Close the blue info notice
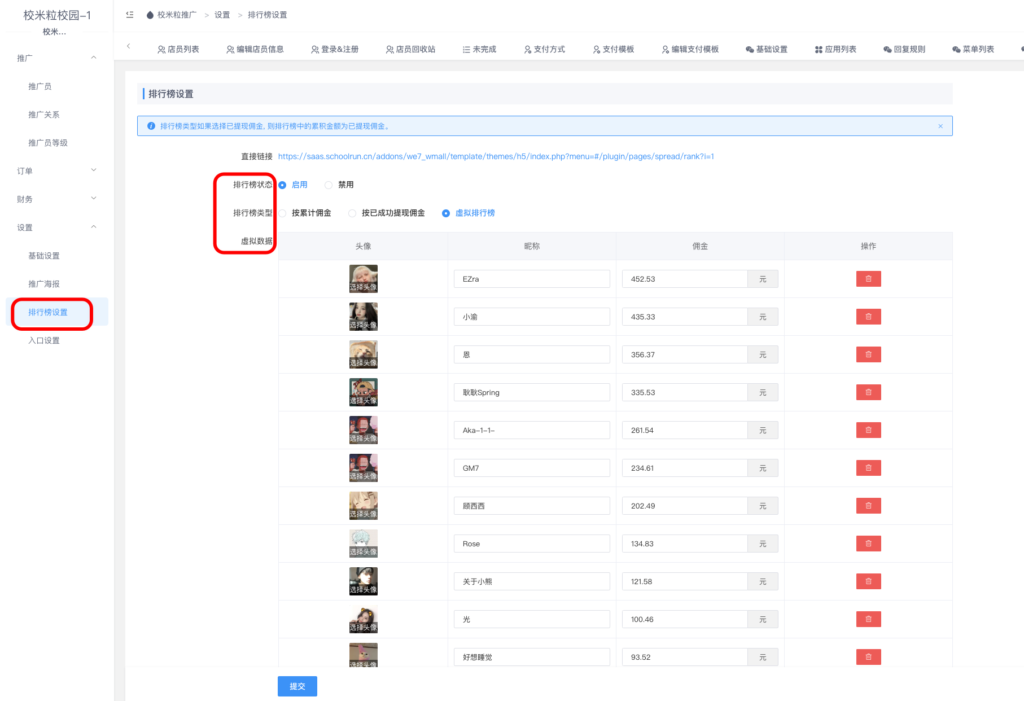 [x=940, y=126]
